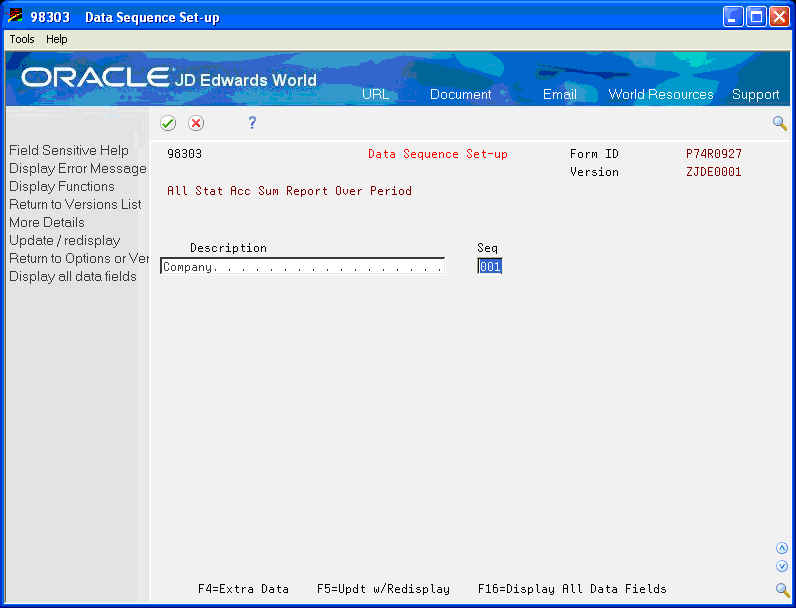Select Field Sensitive Help
The width and height of the screenshot is (796, 608).
point(69,150)
